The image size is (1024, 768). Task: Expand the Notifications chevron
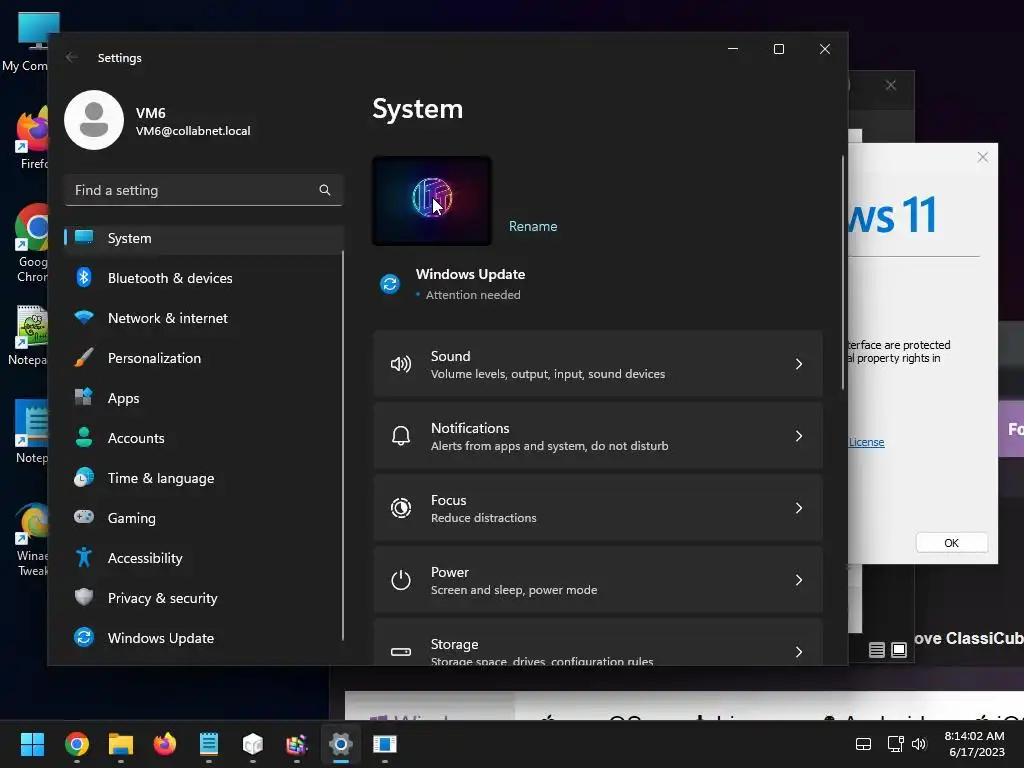799,436
